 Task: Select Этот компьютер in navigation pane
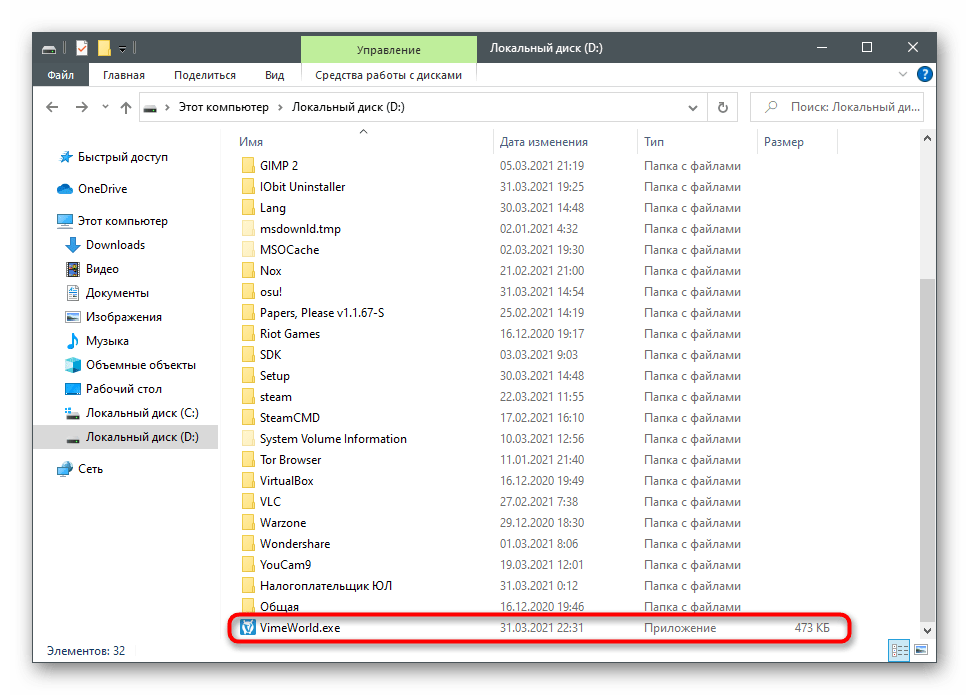tap(122, 221)
